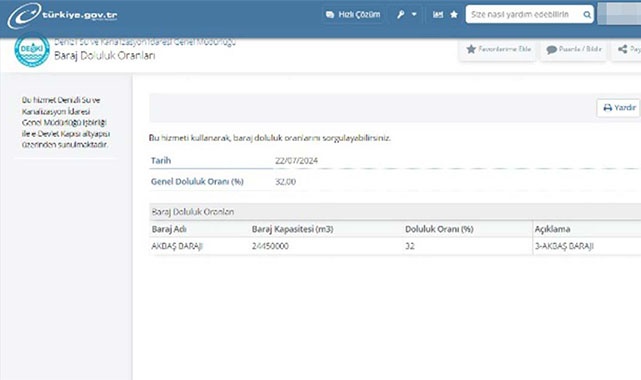Select the Baraj Doluluk Oranları page title
Screen dimensions: 641x380
[x=105, y=56]
